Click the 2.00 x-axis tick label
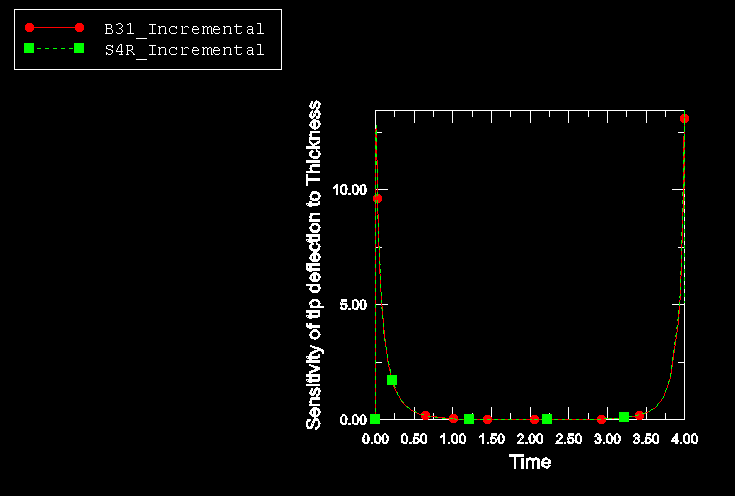The width and height of the screenshot is (735, 496). point(530,439)
